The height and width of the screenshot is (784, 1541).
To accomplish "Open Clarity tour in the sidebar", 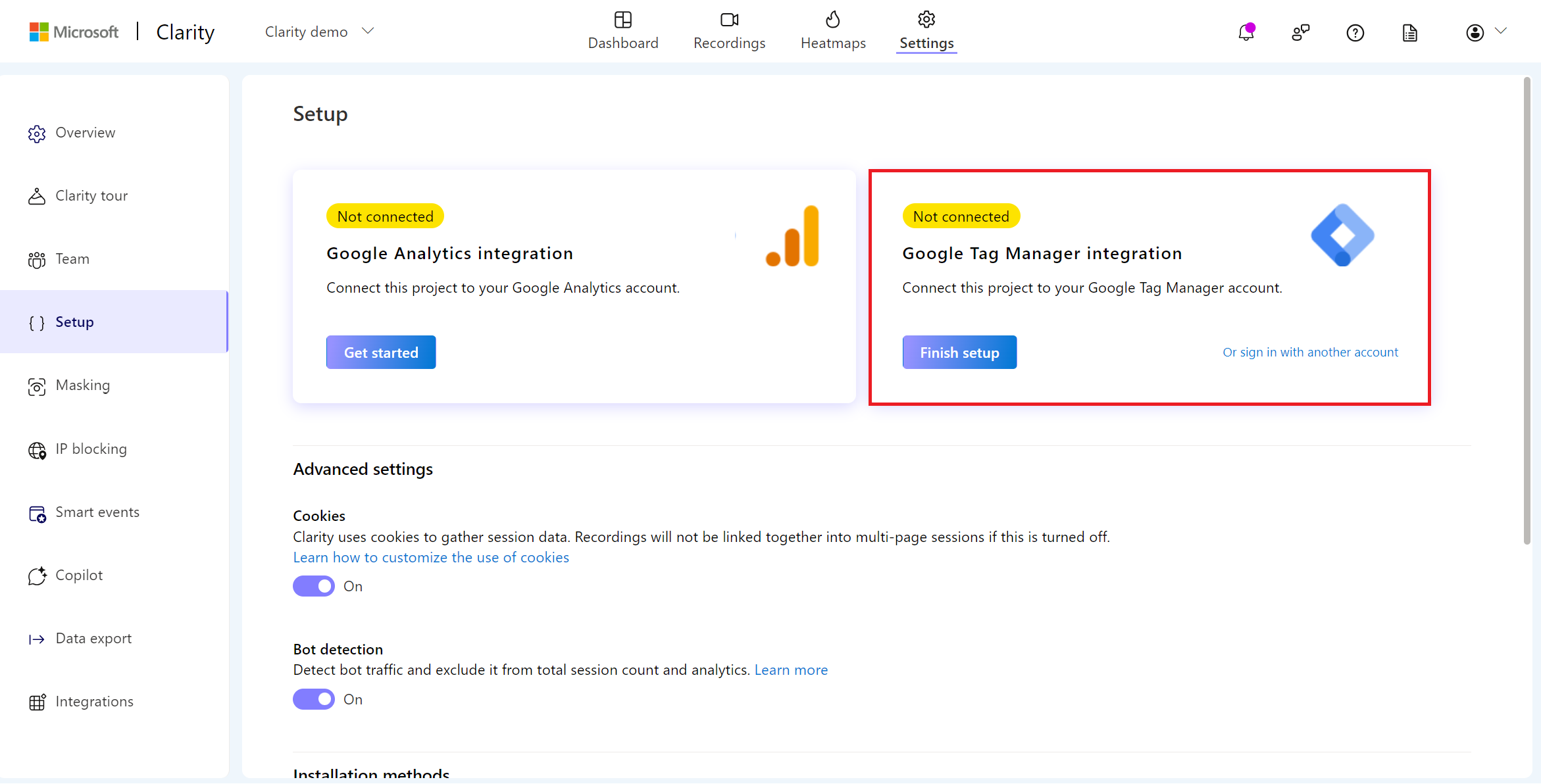I will tap(114, 196).
